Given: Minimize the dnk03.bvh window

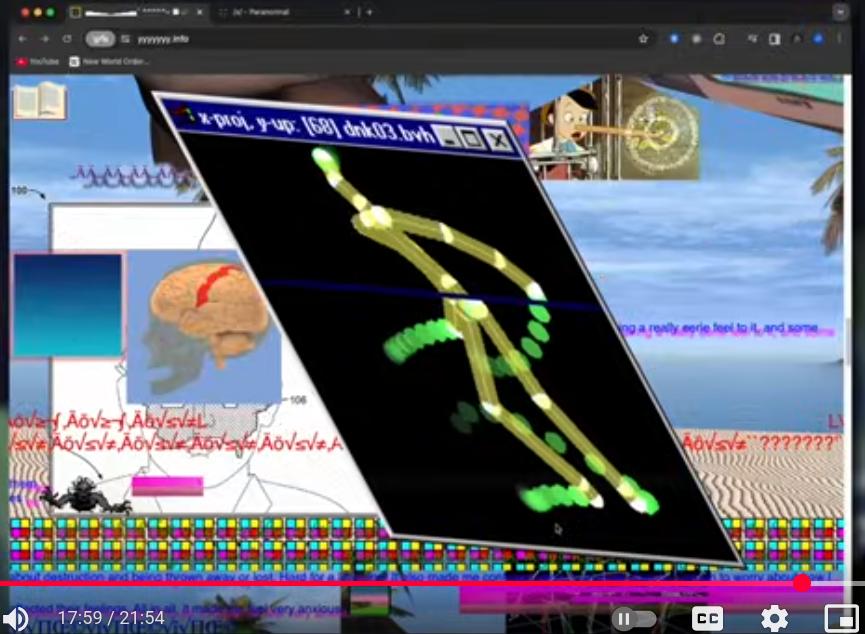Looking at the screenshot, I should [447, 135].
